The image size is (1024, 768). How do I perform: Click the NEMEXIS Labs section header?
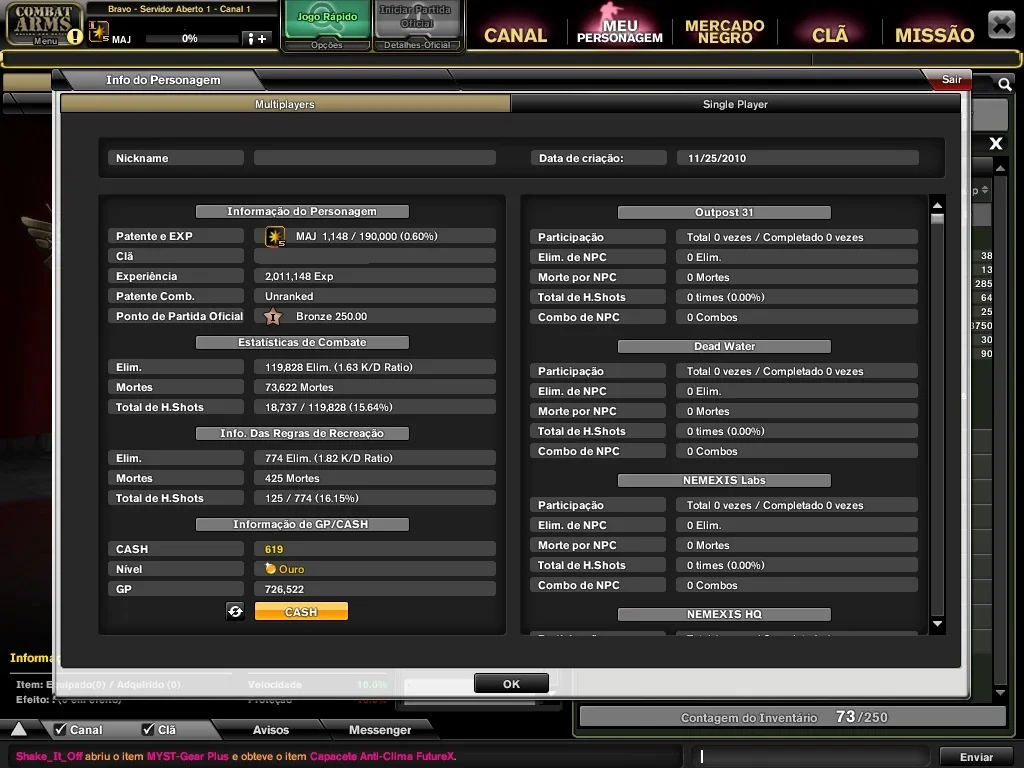click(x=724, y=480)
